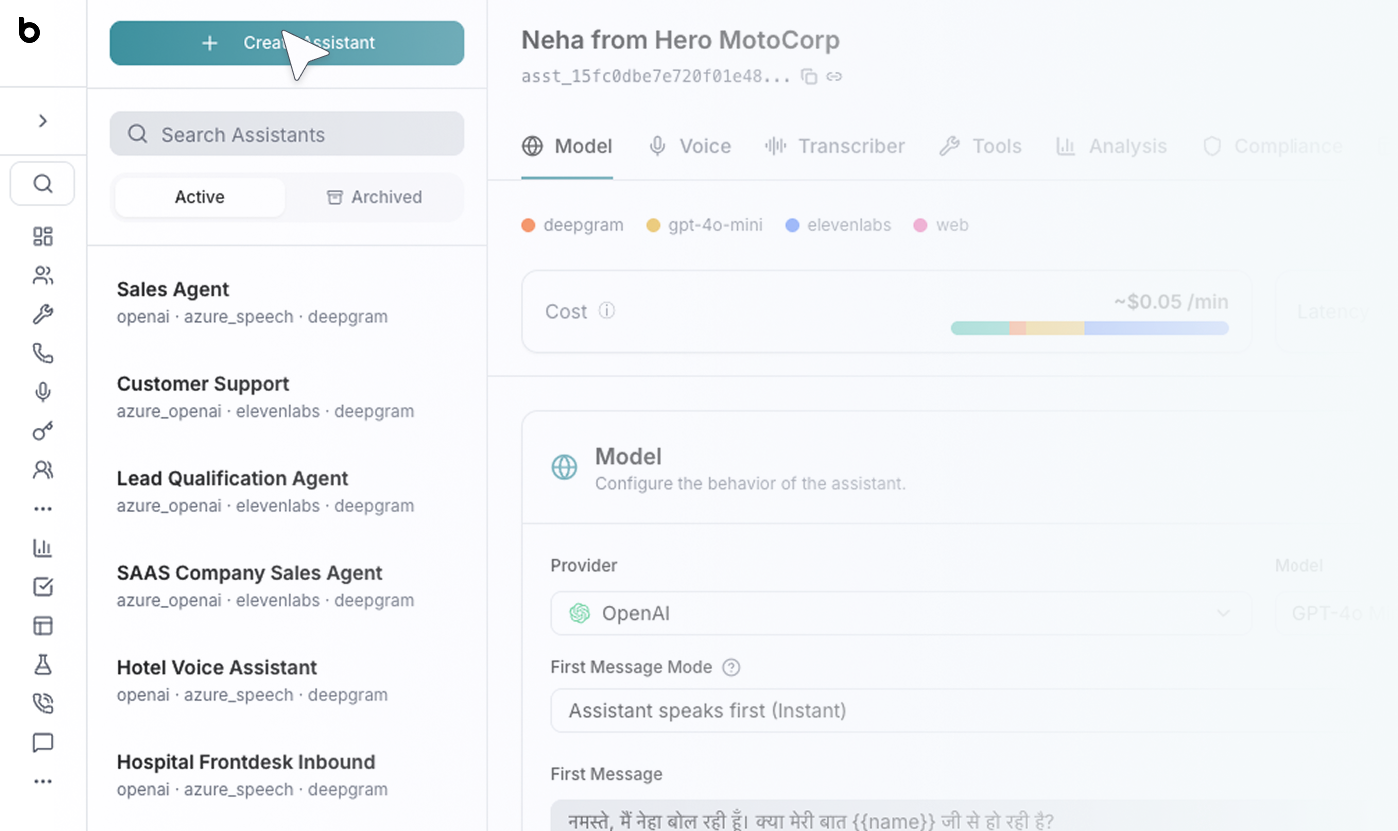This screenshot has height=831, width=1398.
Task: Click the Create Assistant button
Action: pyautogui.click(x=287, y=43)
